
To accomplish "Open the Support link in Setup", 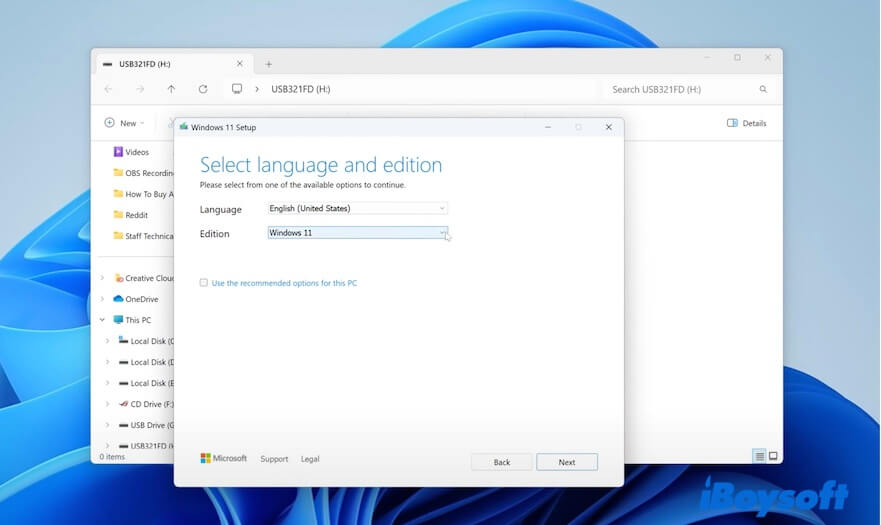I will 274,459.
